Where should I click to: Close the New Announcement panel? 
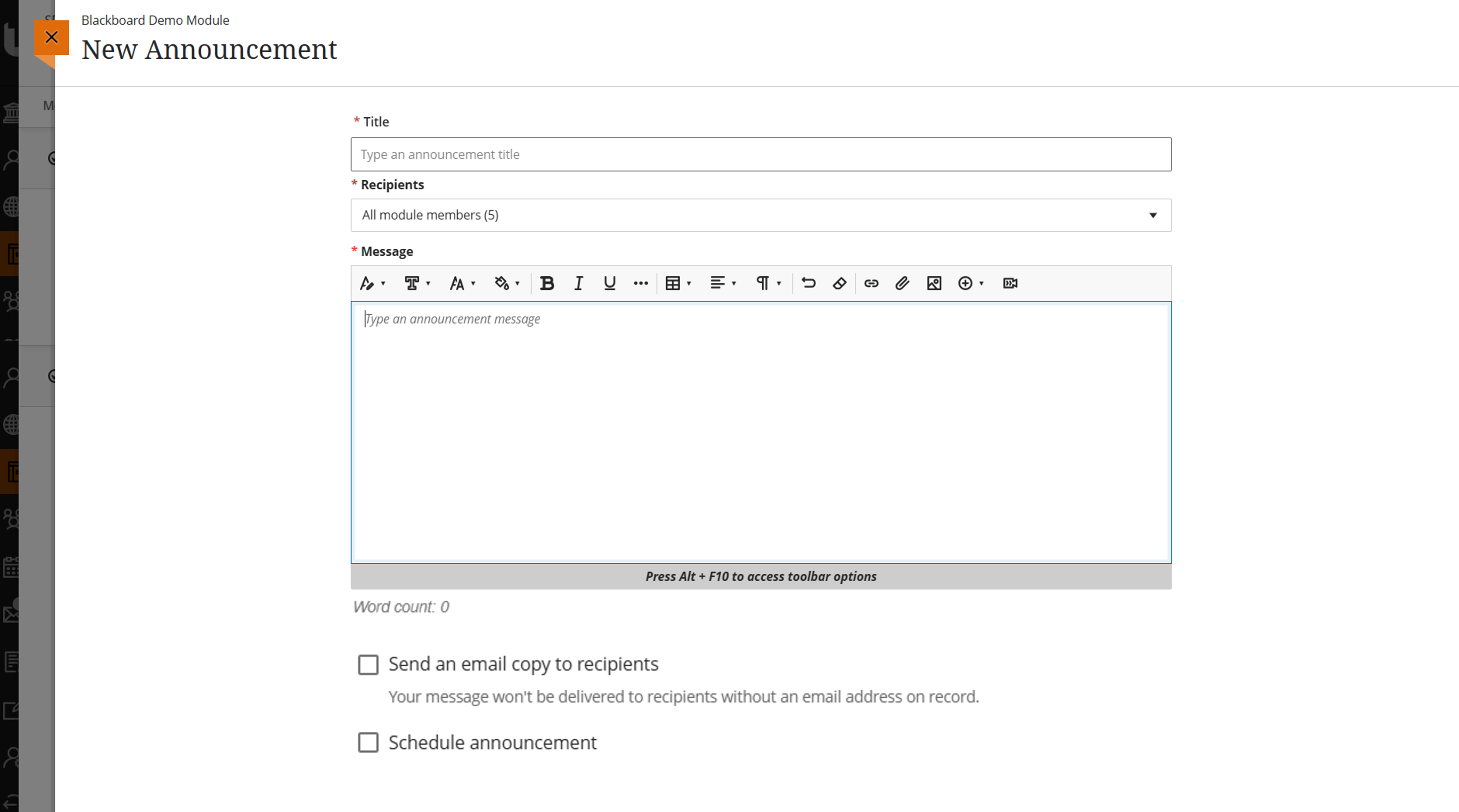(x=51, y=37)
